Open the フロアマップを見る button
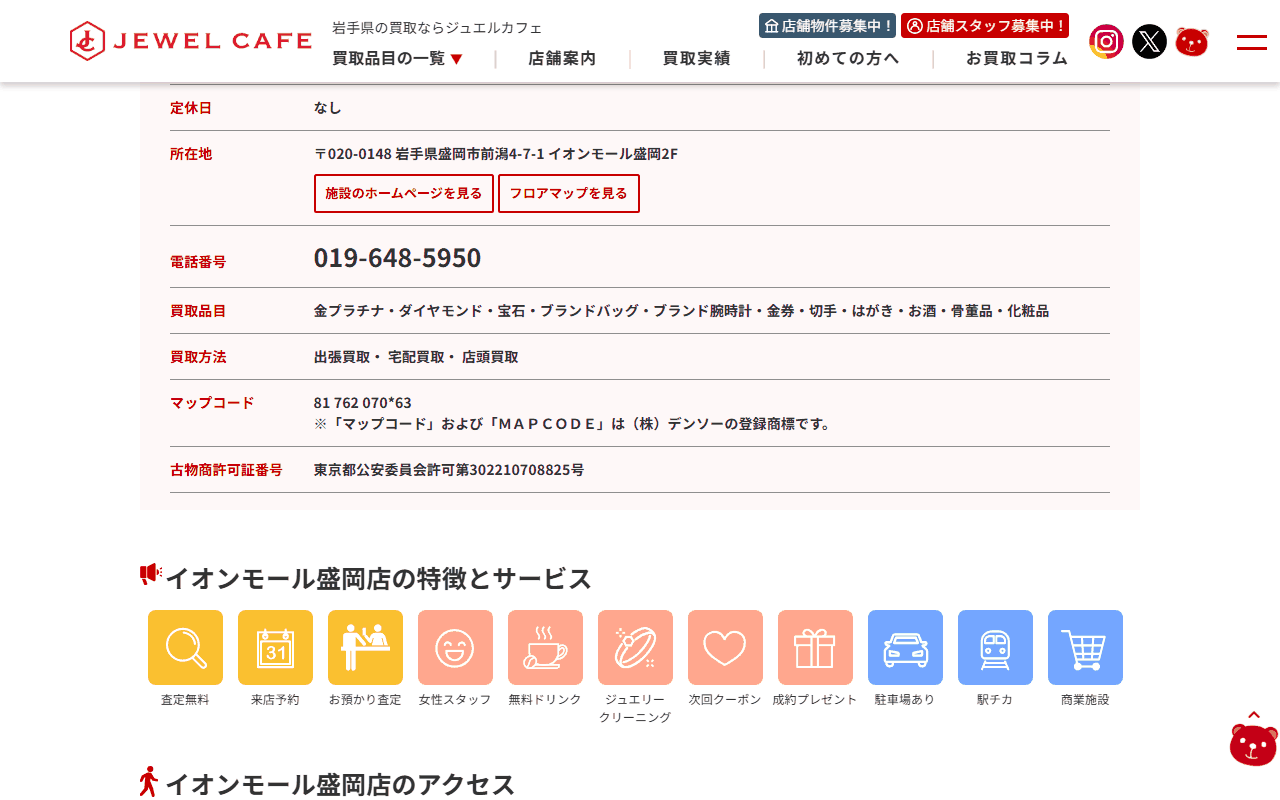 tap(569, 193)
